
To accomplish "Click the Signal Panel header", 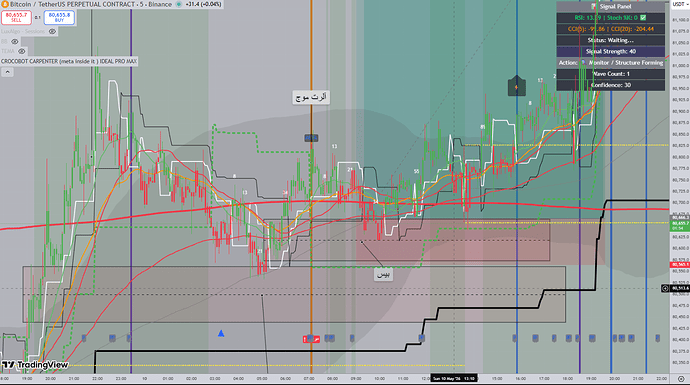I will pyautogui.click(x=611, y=7).
